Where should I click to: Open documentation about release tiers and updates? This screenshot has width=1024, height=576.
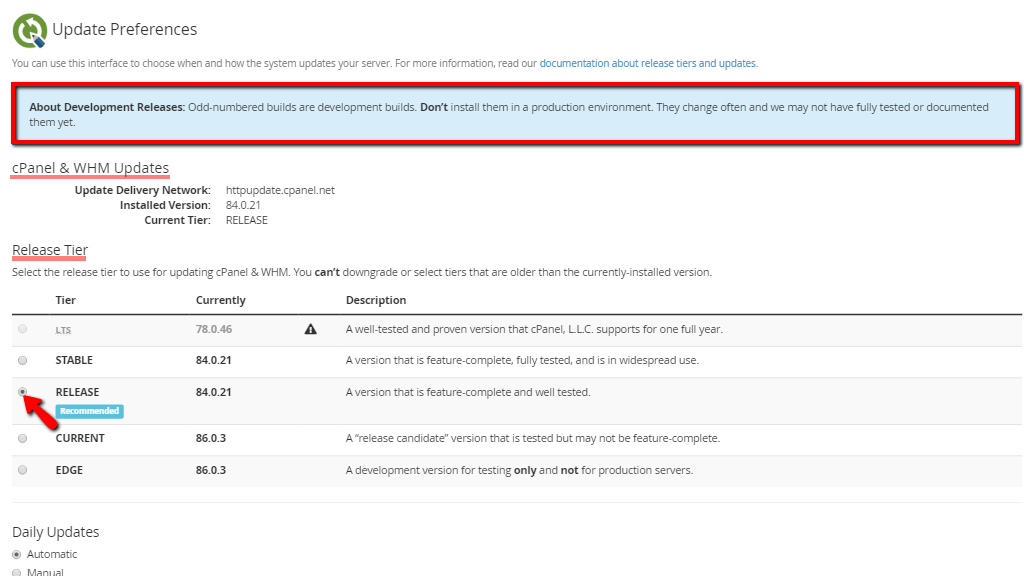point(648,63)
